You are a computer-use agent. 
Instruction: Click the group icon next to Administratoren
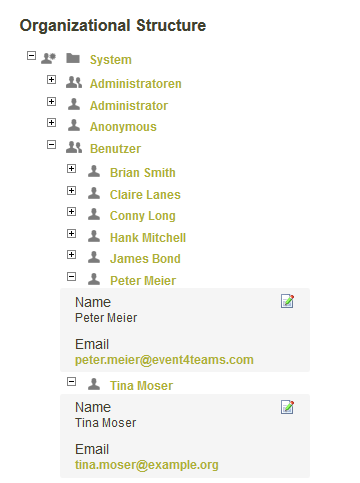[74, 82]
